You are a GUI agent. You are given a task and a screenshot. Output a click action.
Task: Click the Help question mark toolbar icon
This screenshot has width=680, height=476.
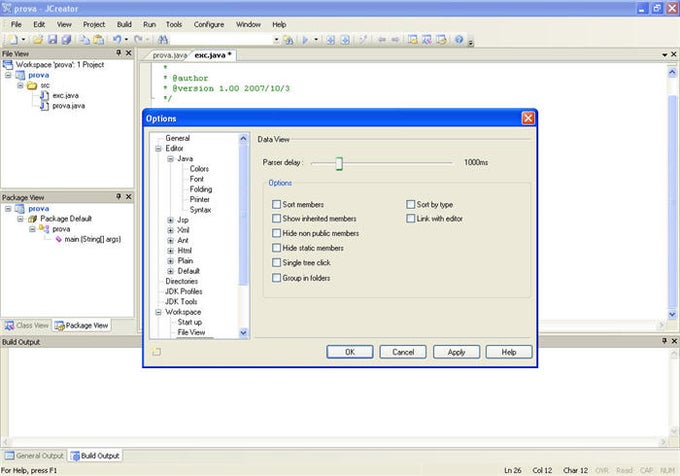(459, 39)
